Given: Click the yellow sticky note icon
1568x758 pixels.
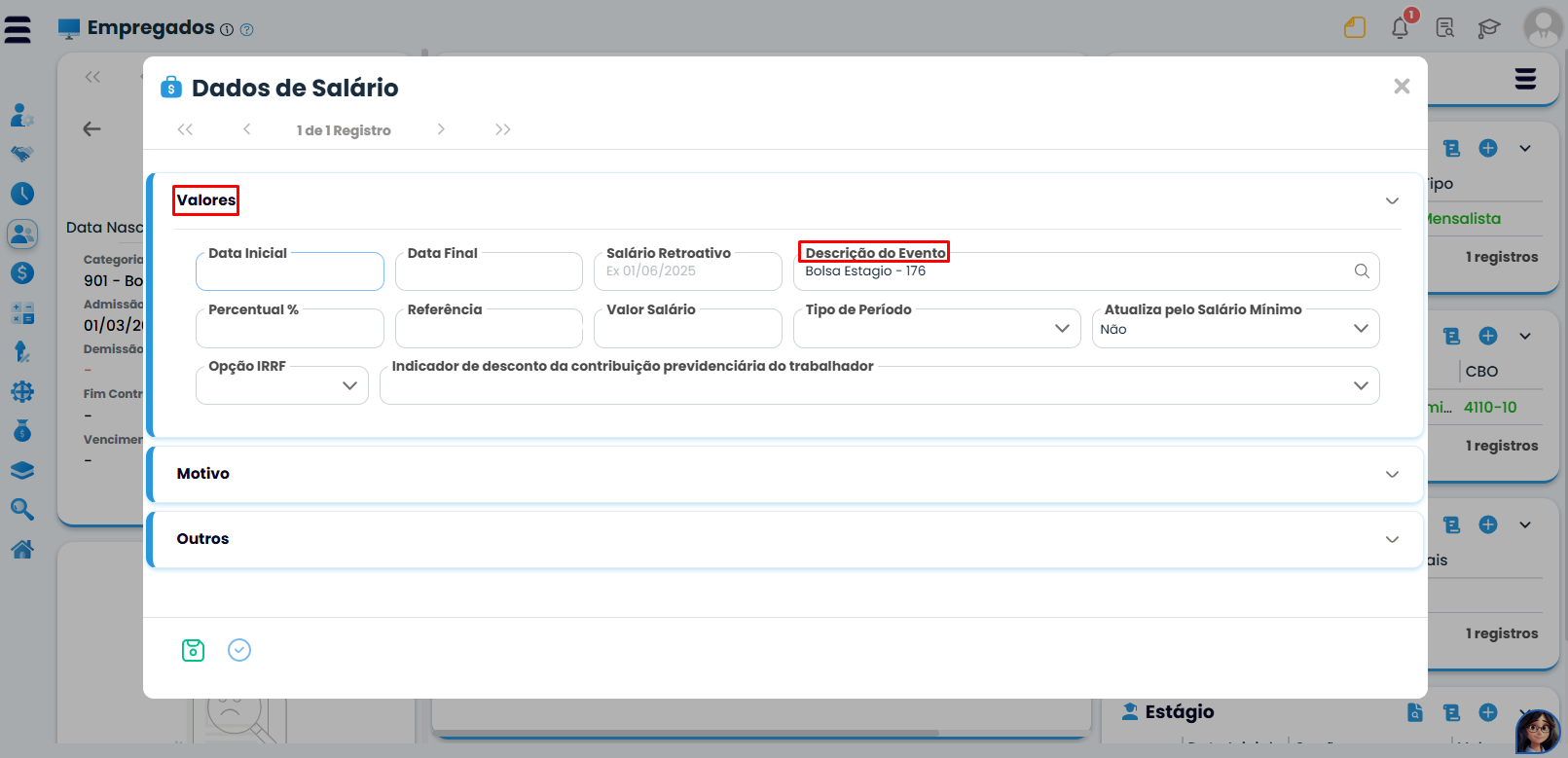Looking at the screenshot, I should [1355, 28].
